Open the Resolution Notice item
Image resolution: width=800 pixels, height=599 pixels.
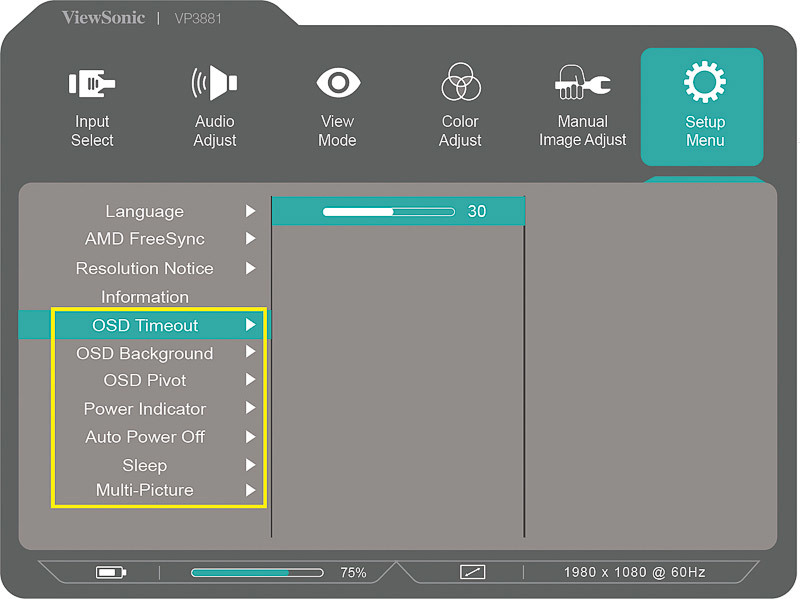144,268
